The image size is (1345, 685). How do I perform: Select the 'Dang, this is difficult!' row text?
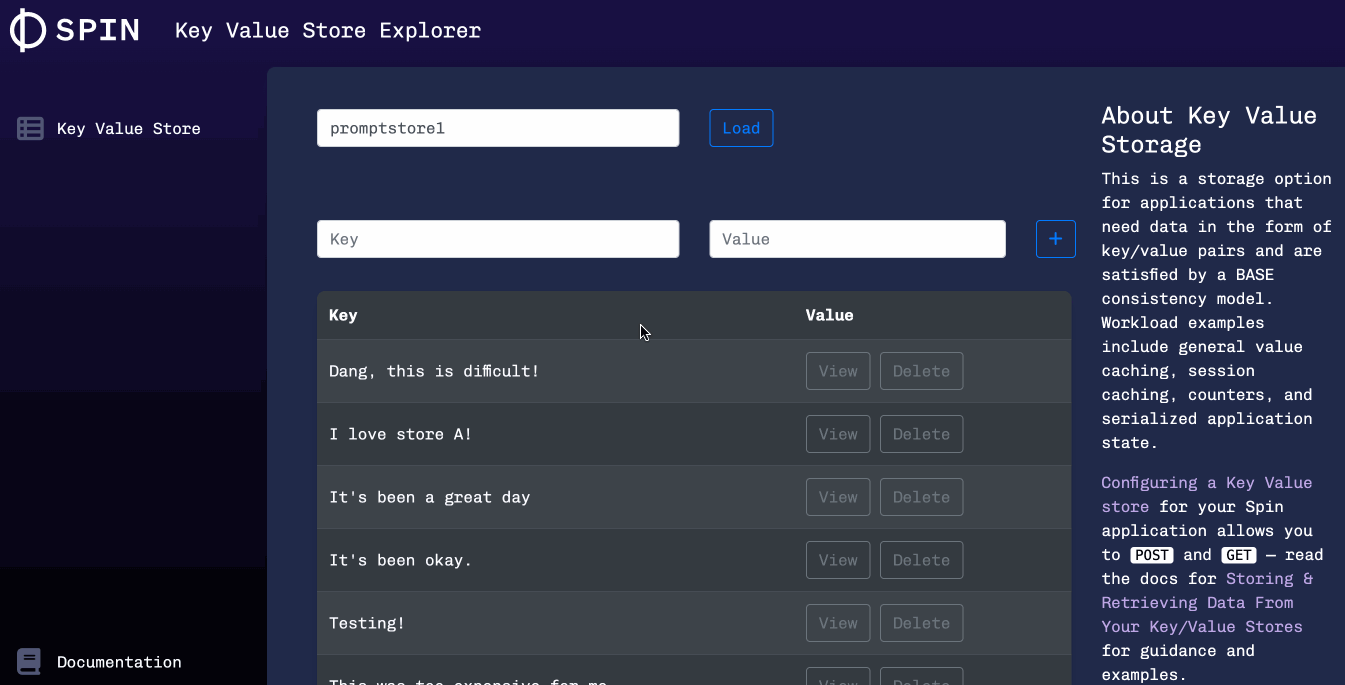[434, 371]
